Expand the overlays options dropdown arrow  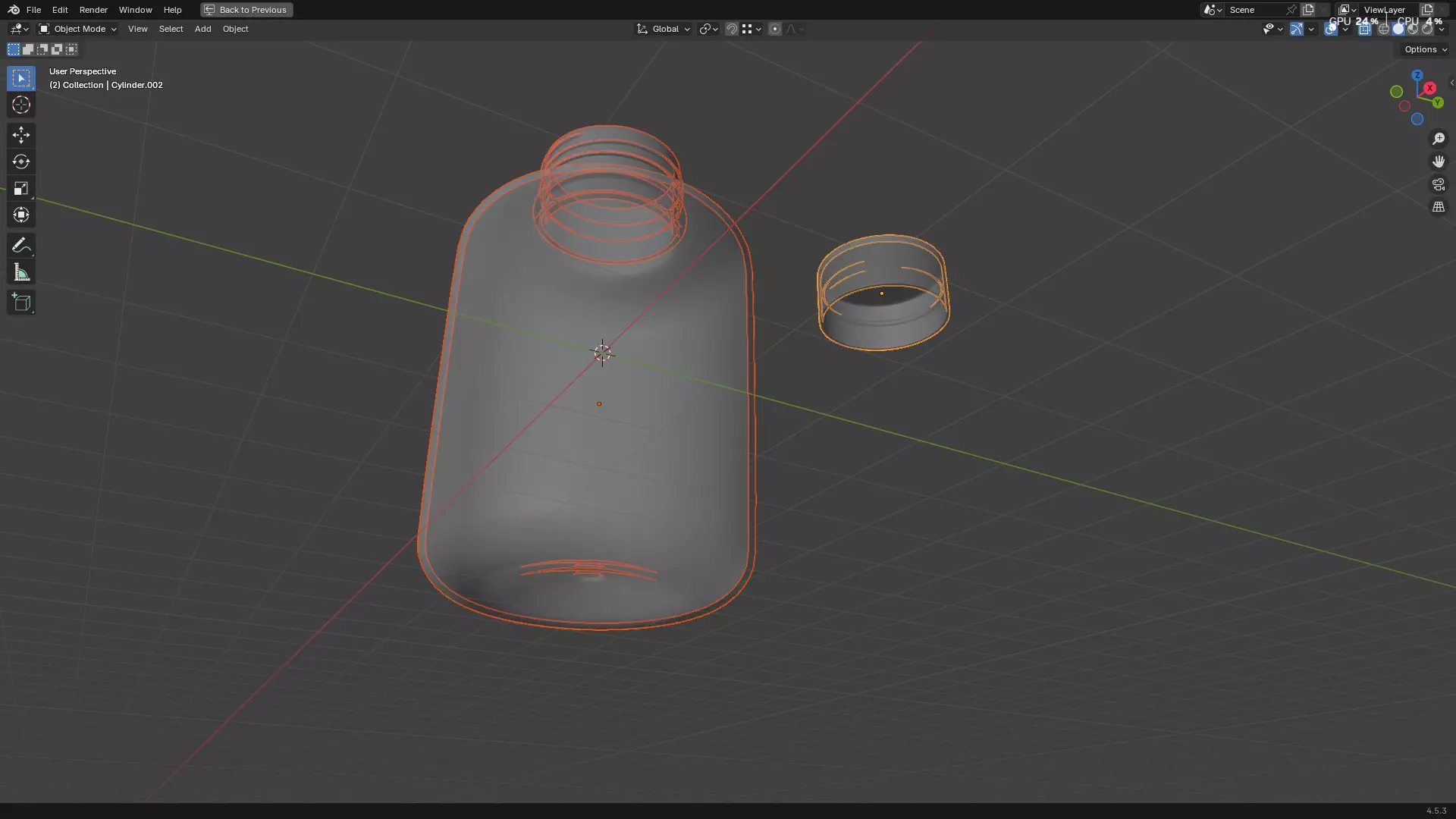point(1345,29)
